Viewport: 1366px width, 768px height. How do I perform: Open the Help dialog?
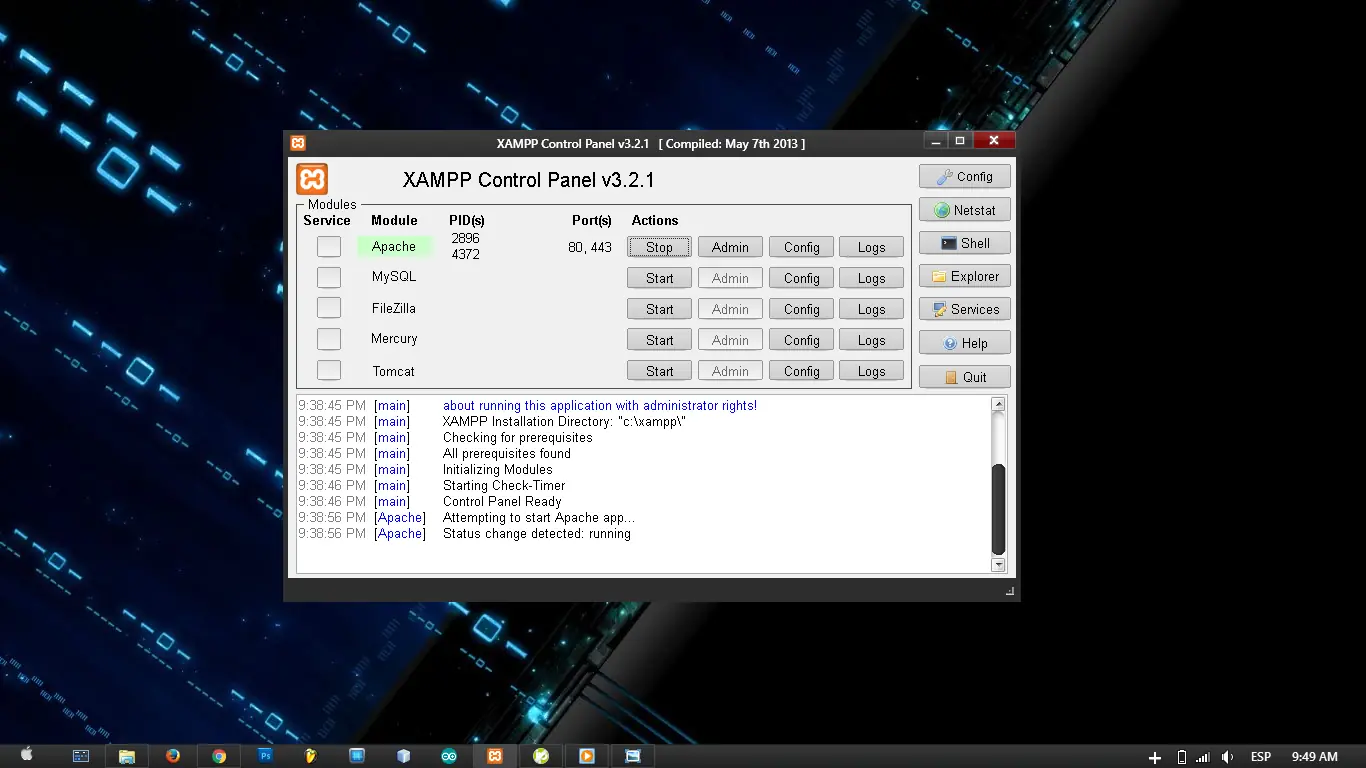965,343
